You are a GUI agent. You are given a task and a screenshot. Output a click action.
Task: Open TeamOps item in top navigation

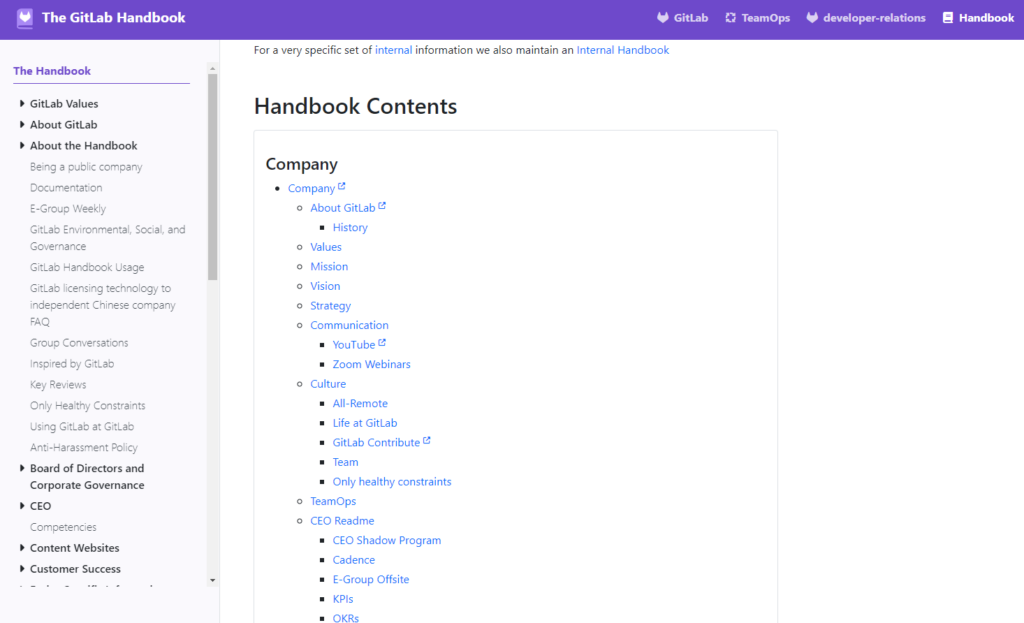click(x=758, y=18)
